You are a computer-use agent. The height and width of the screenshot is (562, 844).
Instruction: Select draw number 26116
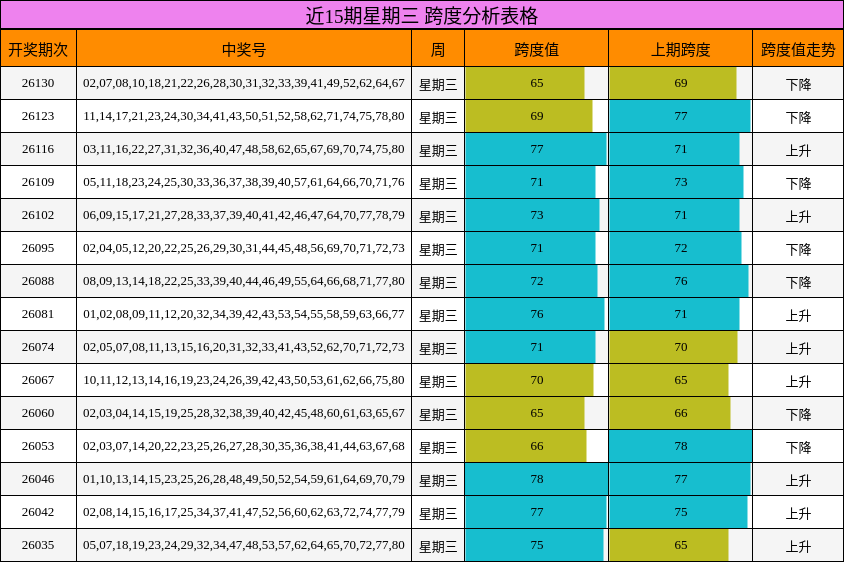pyautogui.click(x=38, y=149)
